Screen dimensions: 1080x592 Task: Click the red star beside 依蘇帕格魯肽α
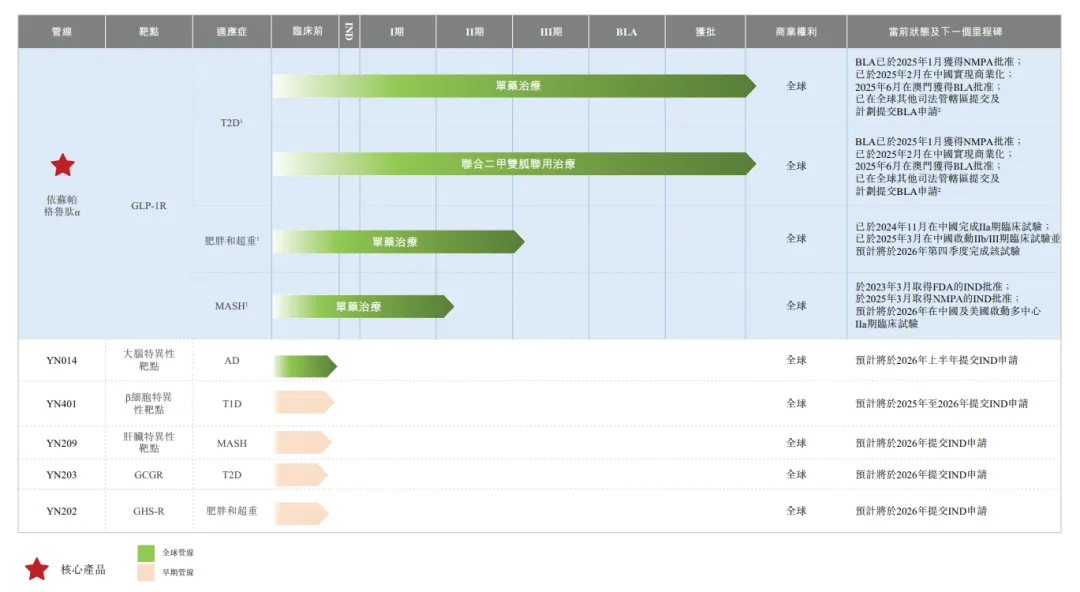pos(63,165)
